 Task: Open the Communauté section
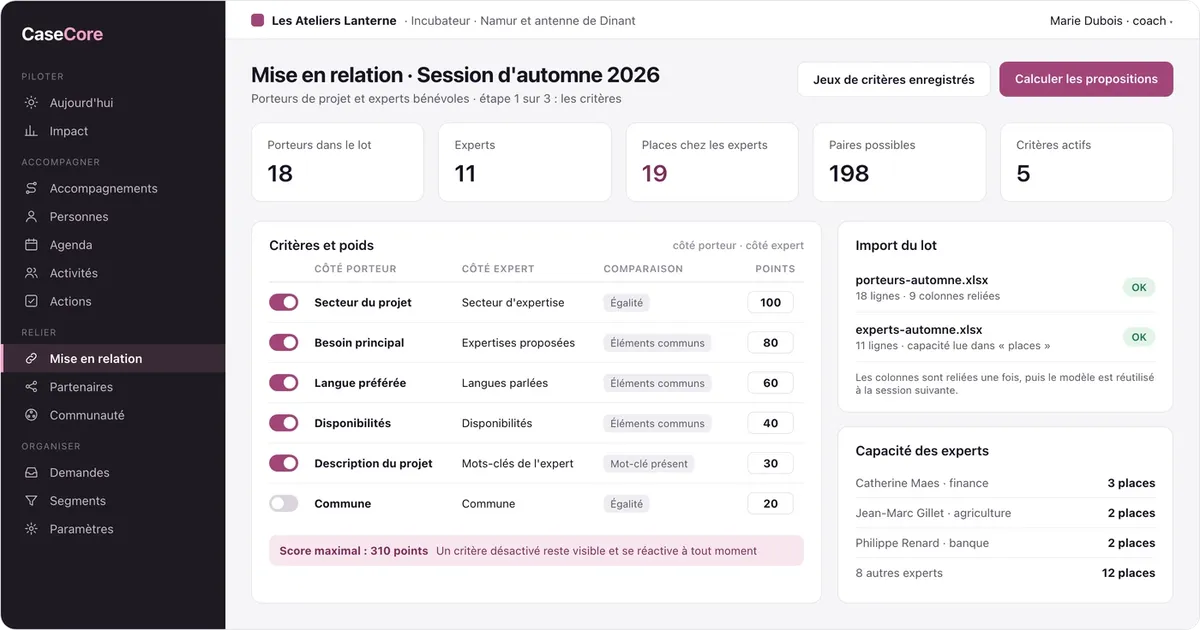click(x=113, y=415)
